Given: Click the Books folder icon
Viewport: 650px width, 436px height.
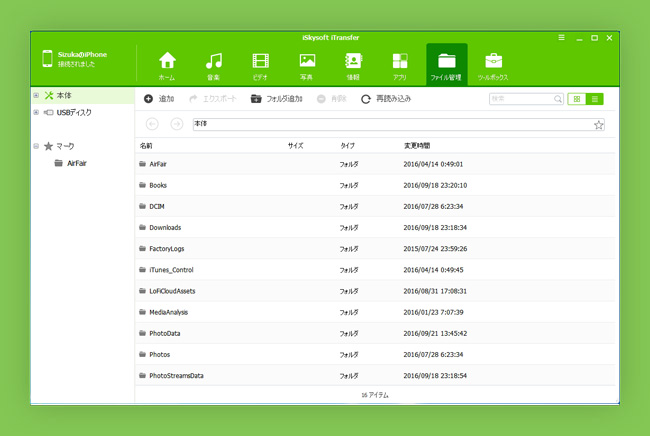Looking at the screenshot, I should click(143, 185).
